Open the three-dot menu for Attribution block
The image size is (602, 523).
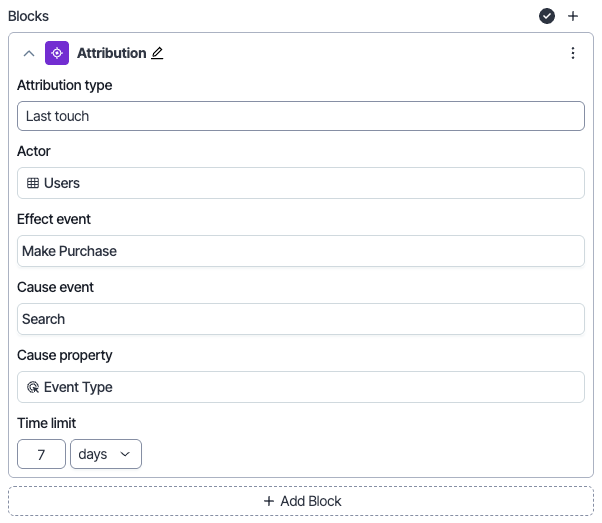(x=572, y=53)
